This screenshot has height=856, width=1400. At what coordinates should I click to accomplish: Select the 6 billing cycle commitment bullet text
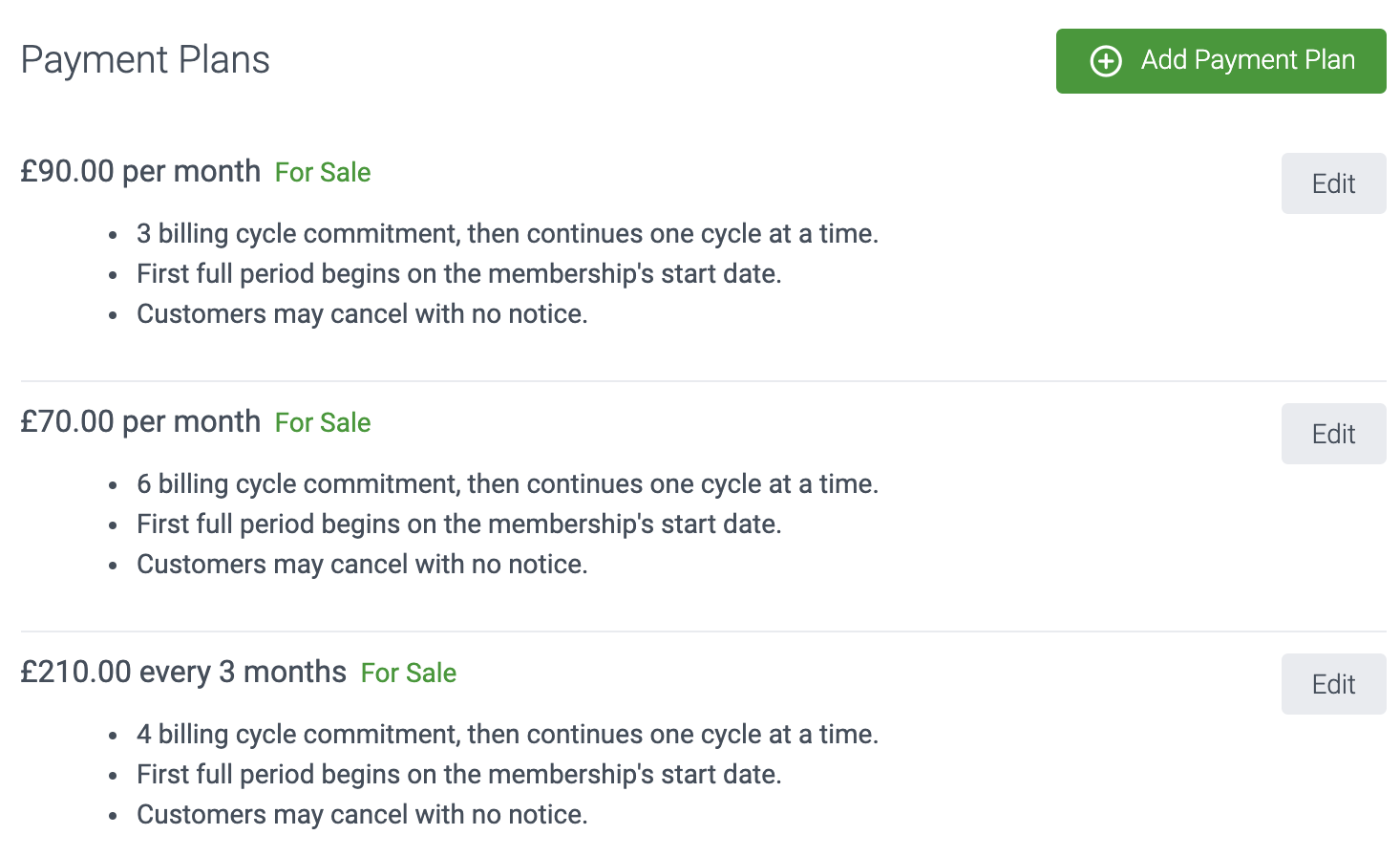(x=508, y=484)
